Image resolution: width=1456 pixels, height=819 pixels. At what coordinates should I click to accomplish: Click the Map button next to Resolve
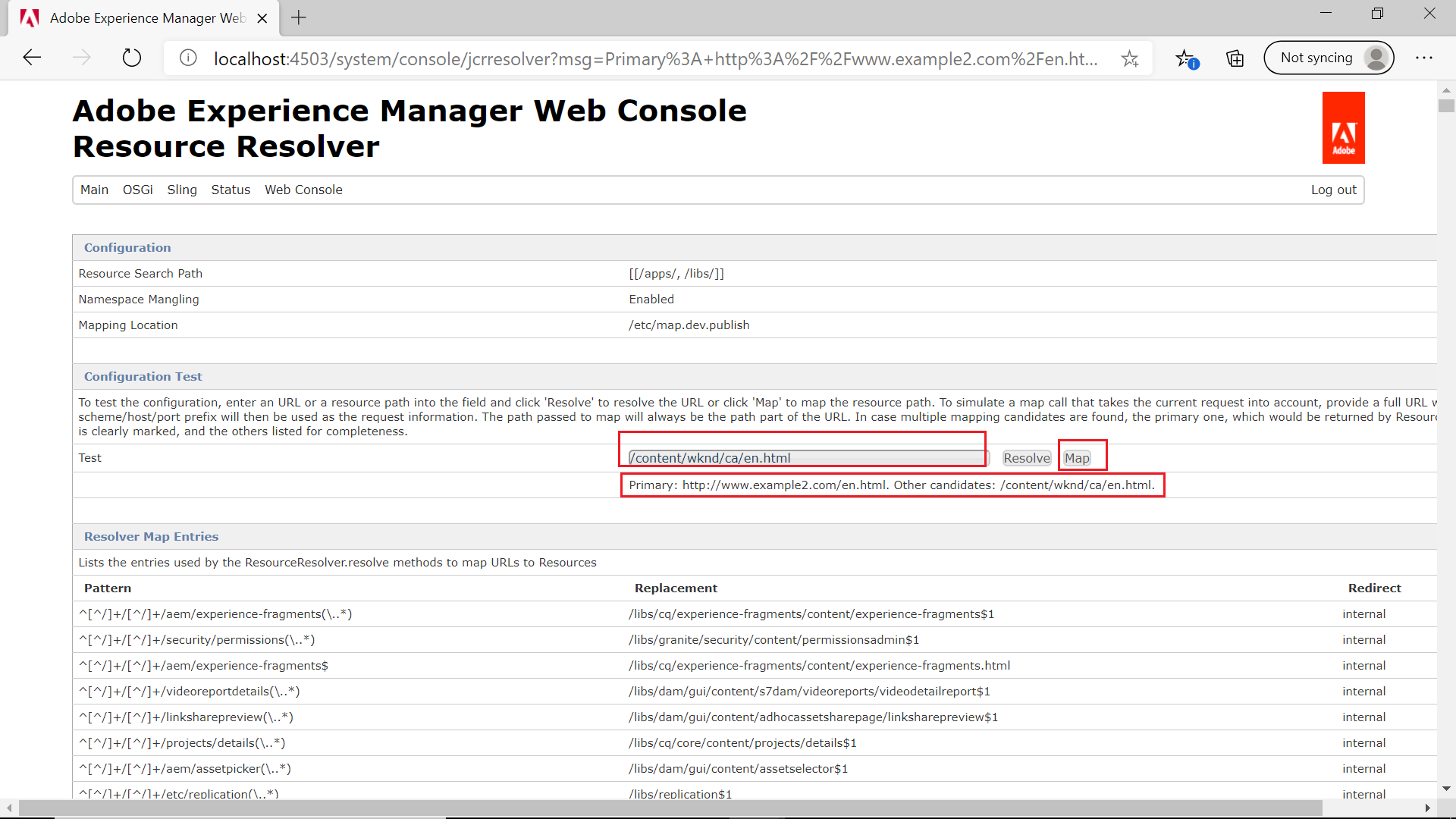point(1077,457)
